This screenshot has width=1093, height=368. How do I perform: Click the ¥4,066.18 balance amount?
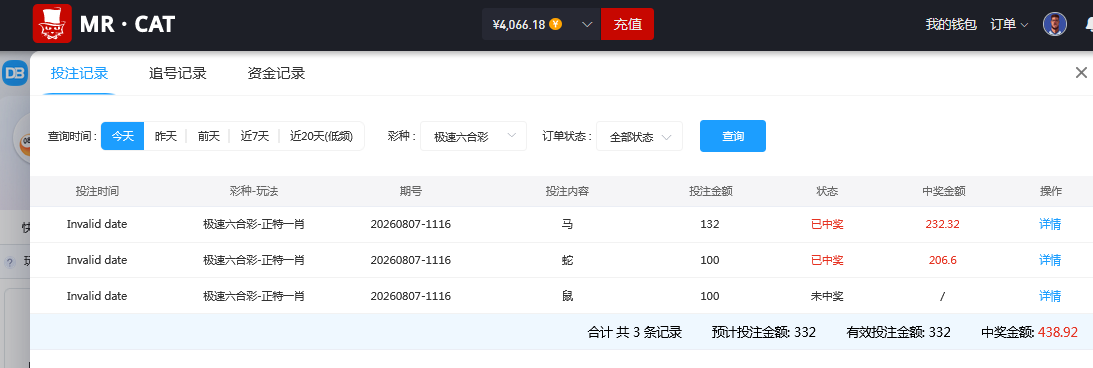[x=519, y=24]
